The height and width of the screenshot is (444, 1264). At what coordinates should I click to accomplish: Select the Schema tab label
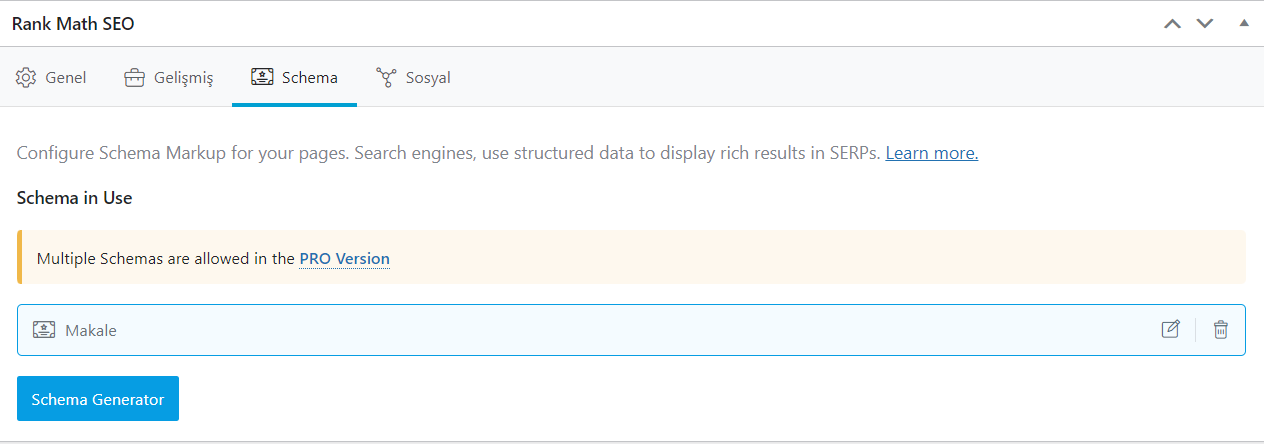(x=309, y=77)
